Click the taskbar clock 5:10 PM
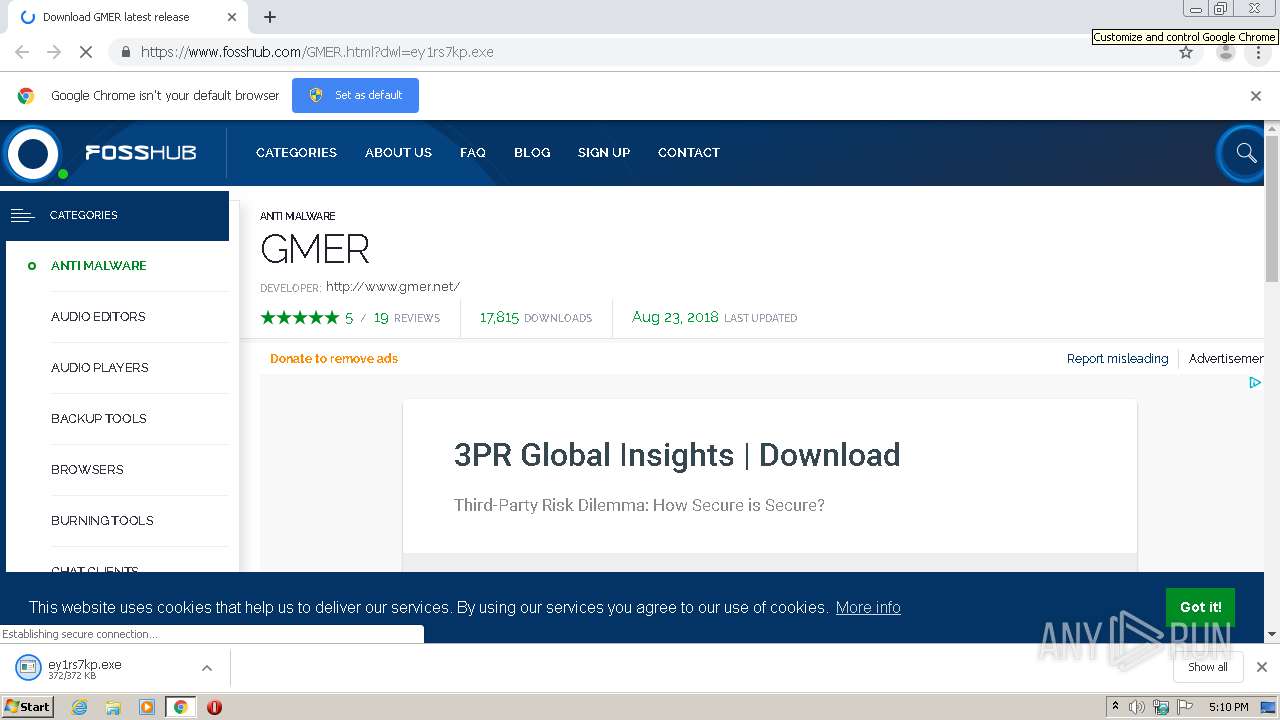 tap(1228, 707)
